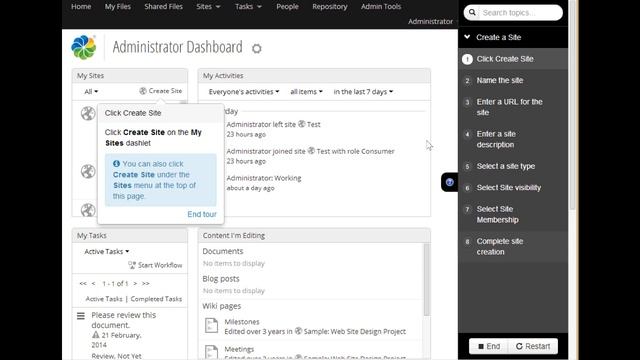Click the site icon next to Test in left site activity
Image resolution: width=640 pixels, height=360 pixels.
(x=302, y=124)
